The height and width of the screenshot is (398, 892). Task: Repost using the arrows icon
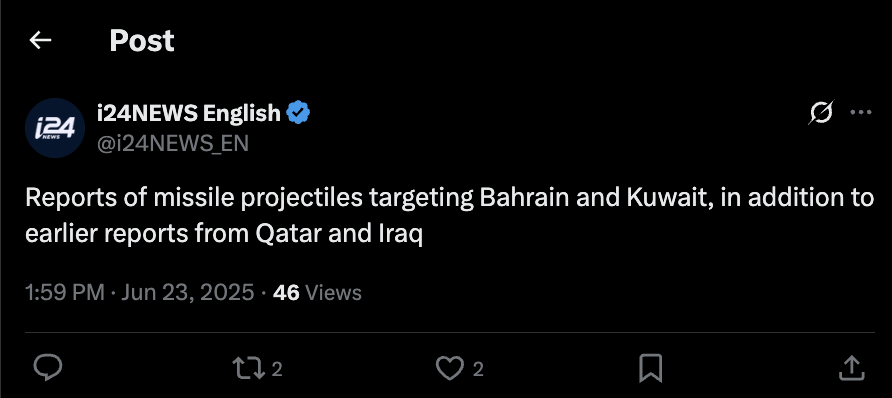(249, 368)
